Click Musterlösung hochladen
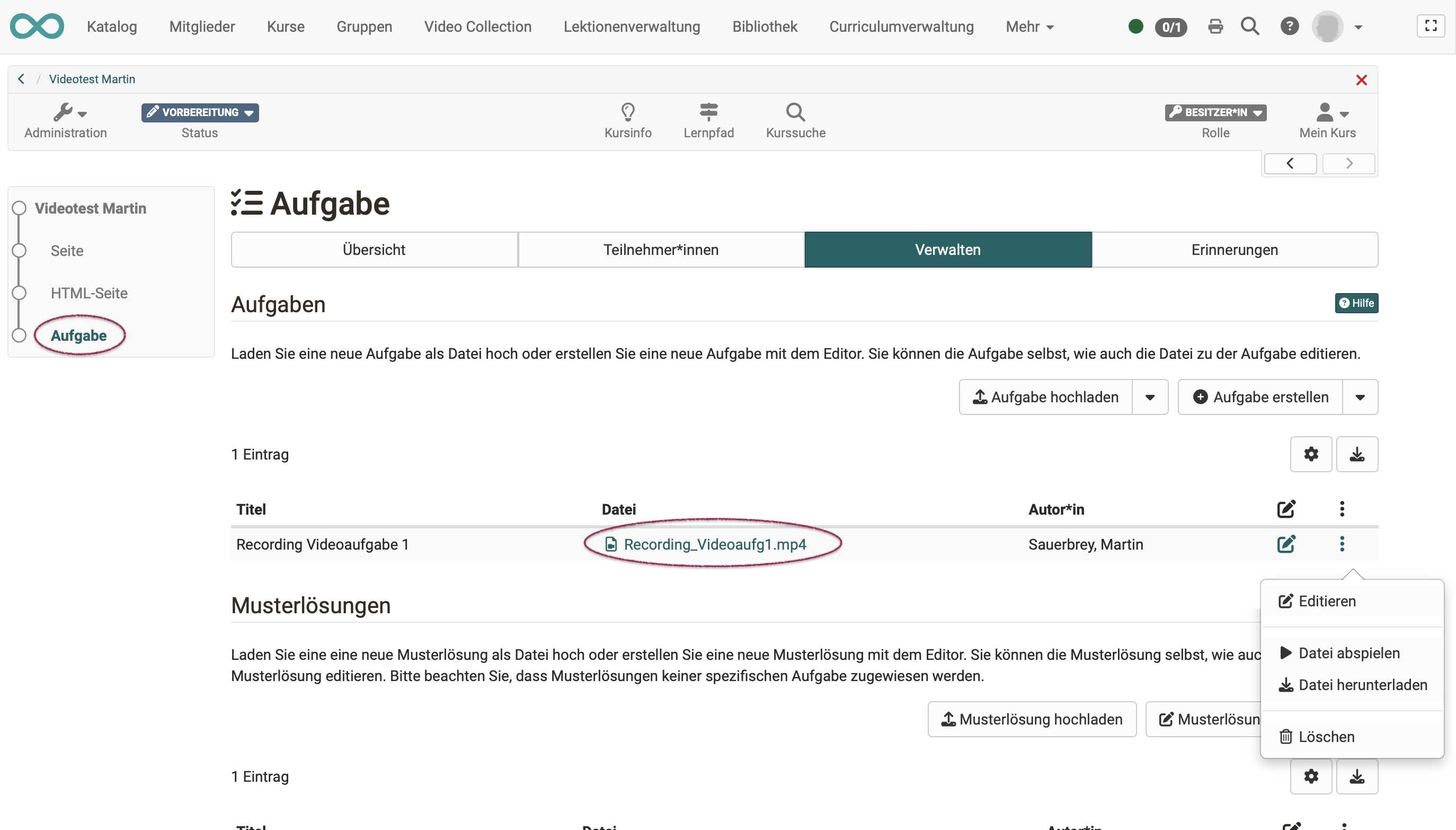The height and width of the screenshot is (830, 1456). coord(1032,719)
